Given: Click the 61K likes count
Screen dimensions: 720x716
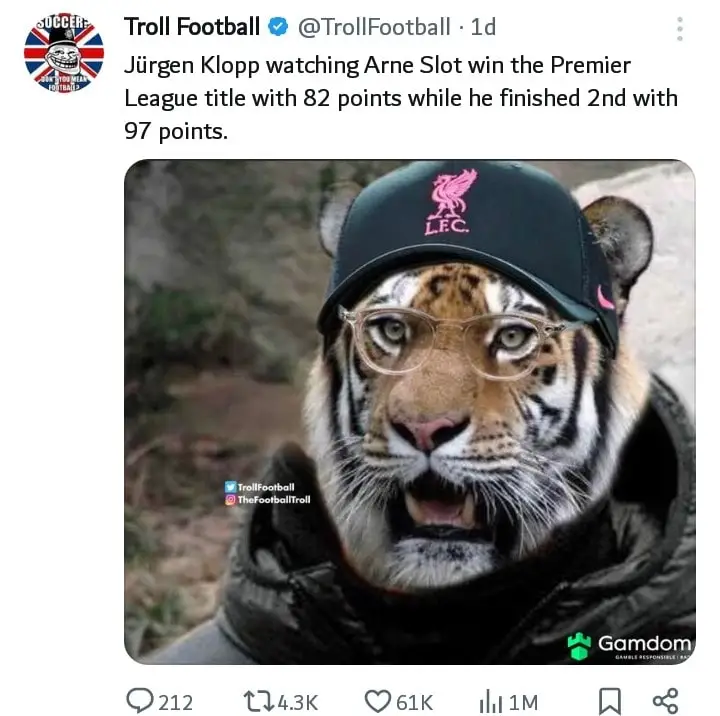Looking at the screenshot, I should click(414, 702).
